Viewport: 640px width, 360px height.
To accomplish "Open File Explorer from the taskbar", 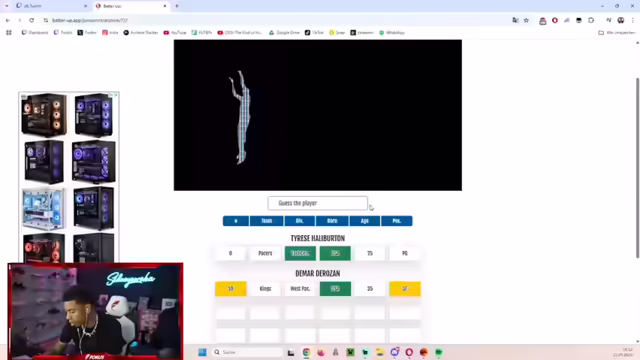I will [x=380, y=352].
